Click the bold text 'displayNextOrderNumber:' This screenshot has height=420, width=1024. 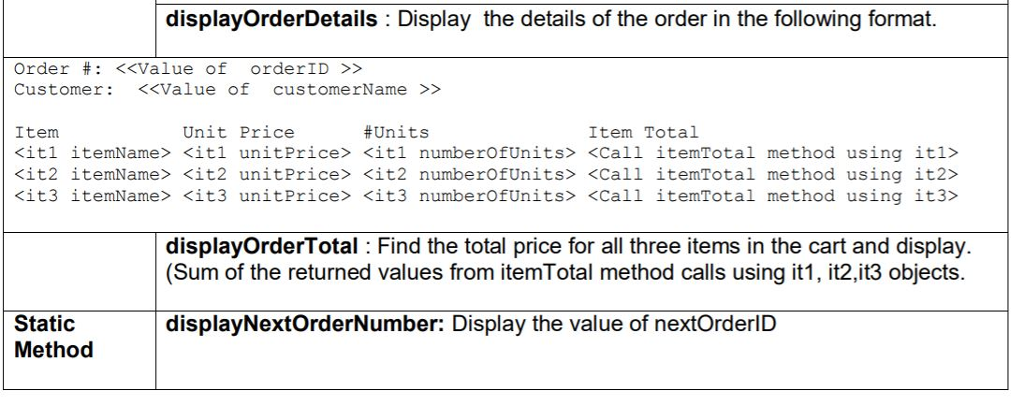[x=305, y=324]
